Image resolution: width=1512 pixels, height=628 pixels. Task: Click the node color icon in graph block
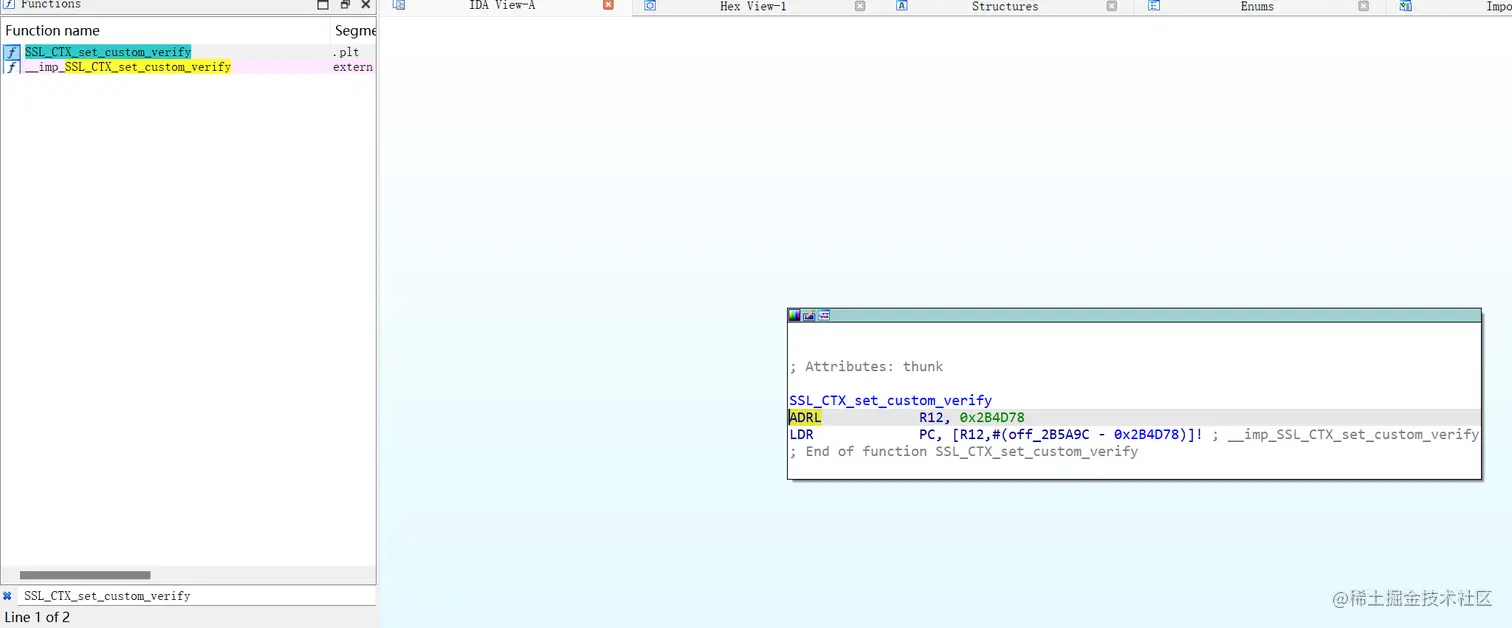click(x=794, y=315)
